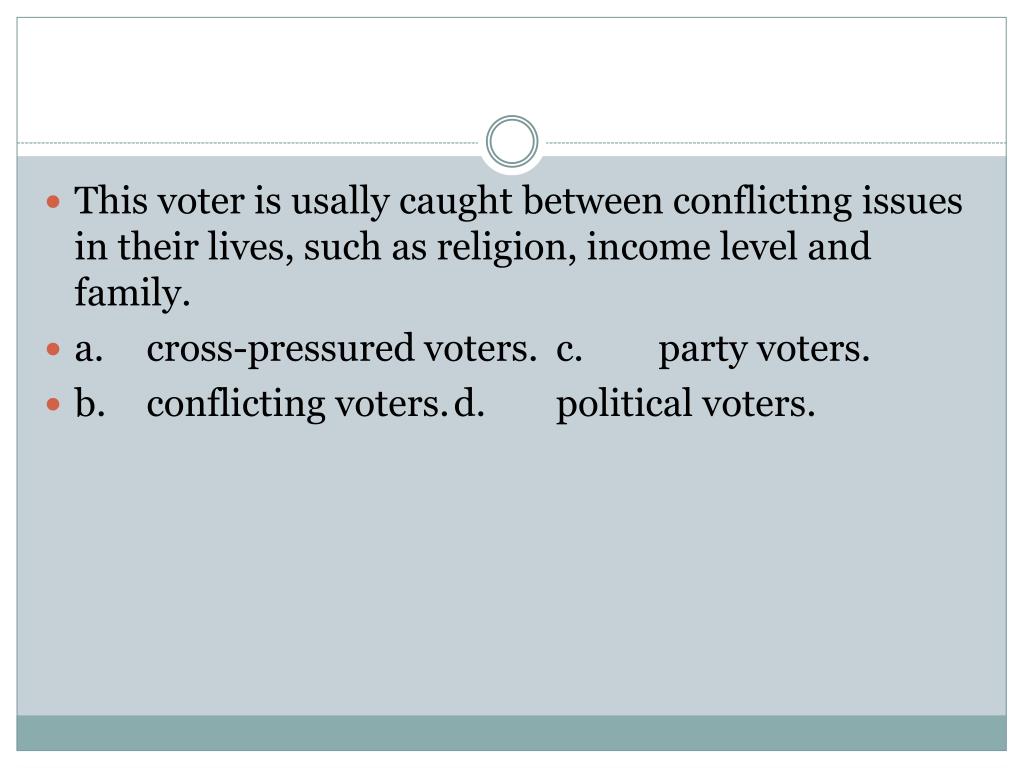1024x768 pixels.
Task: Click the teal footer bar of the slide
Action: point(512,733)
